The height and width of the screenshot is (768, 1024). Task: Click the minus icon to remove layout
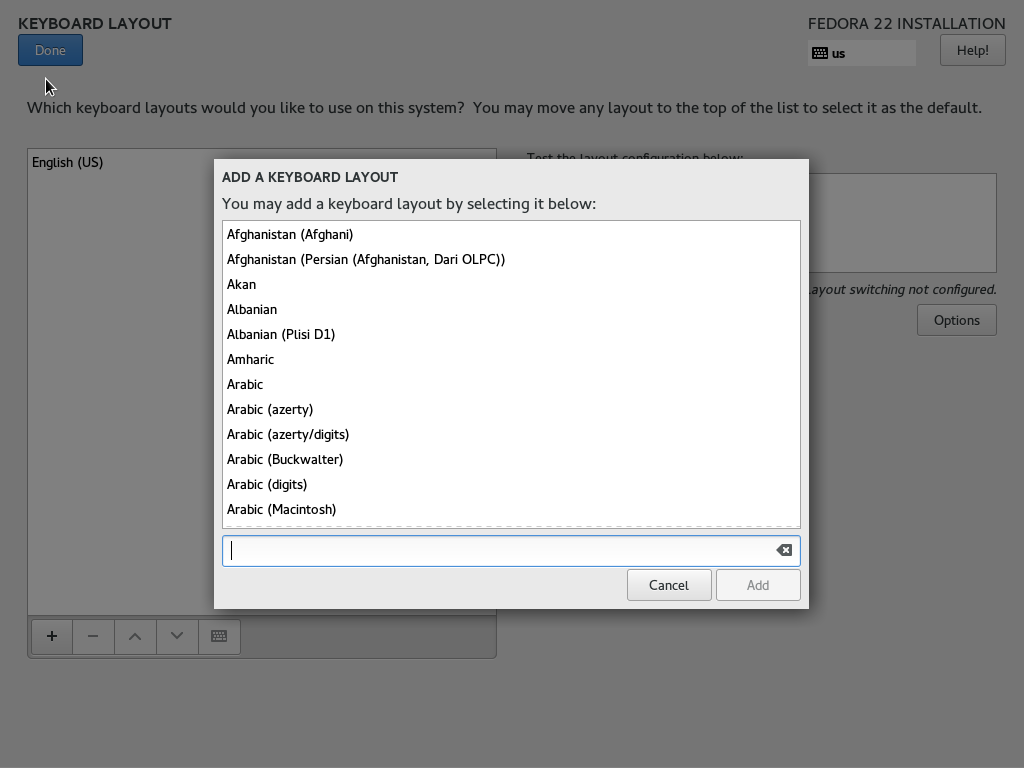pyautogui.click(x=93, y=636)
